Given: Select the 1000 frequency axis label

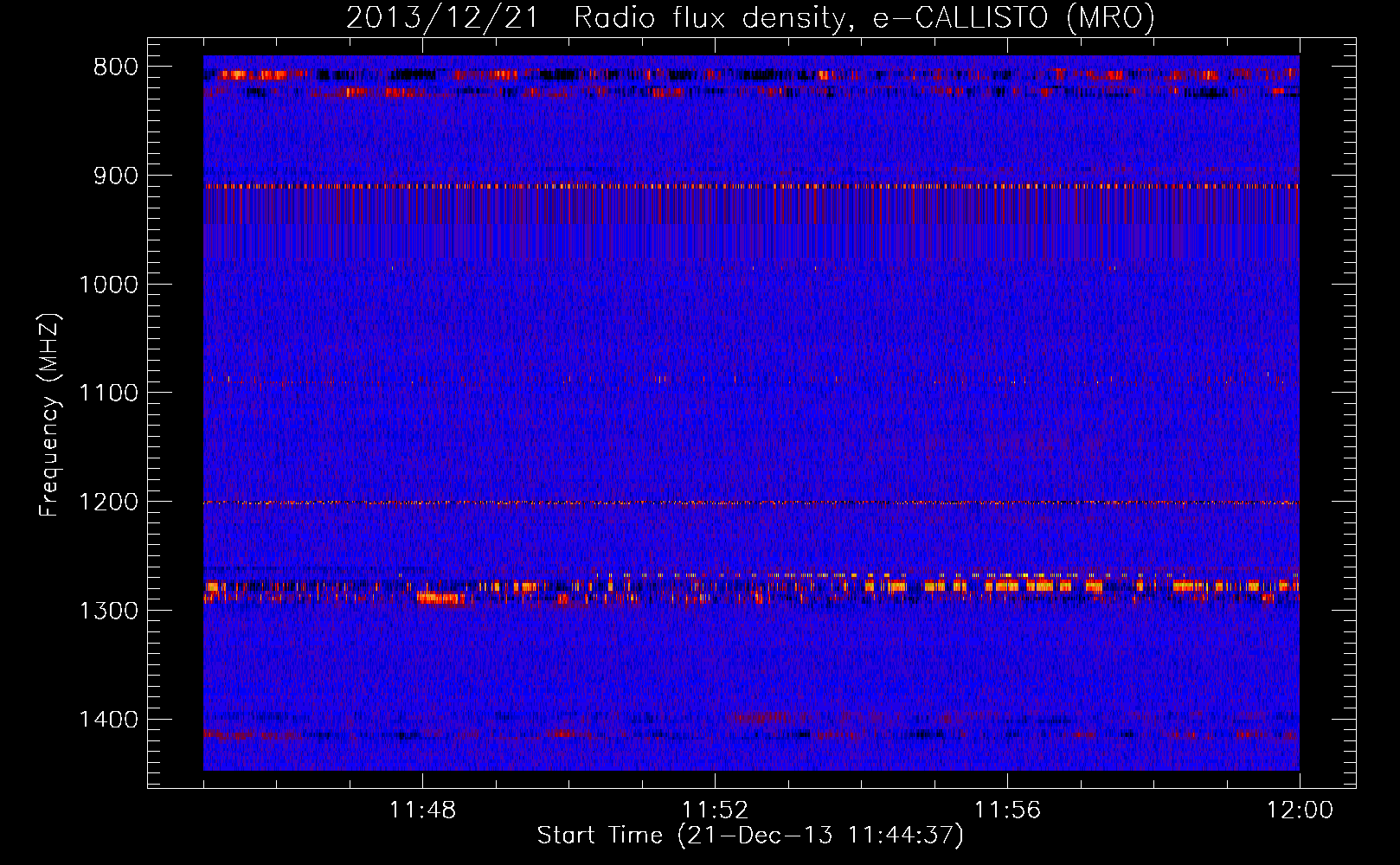Looking at the screenshot, I should pyautogui.click(x=109, y=285).
